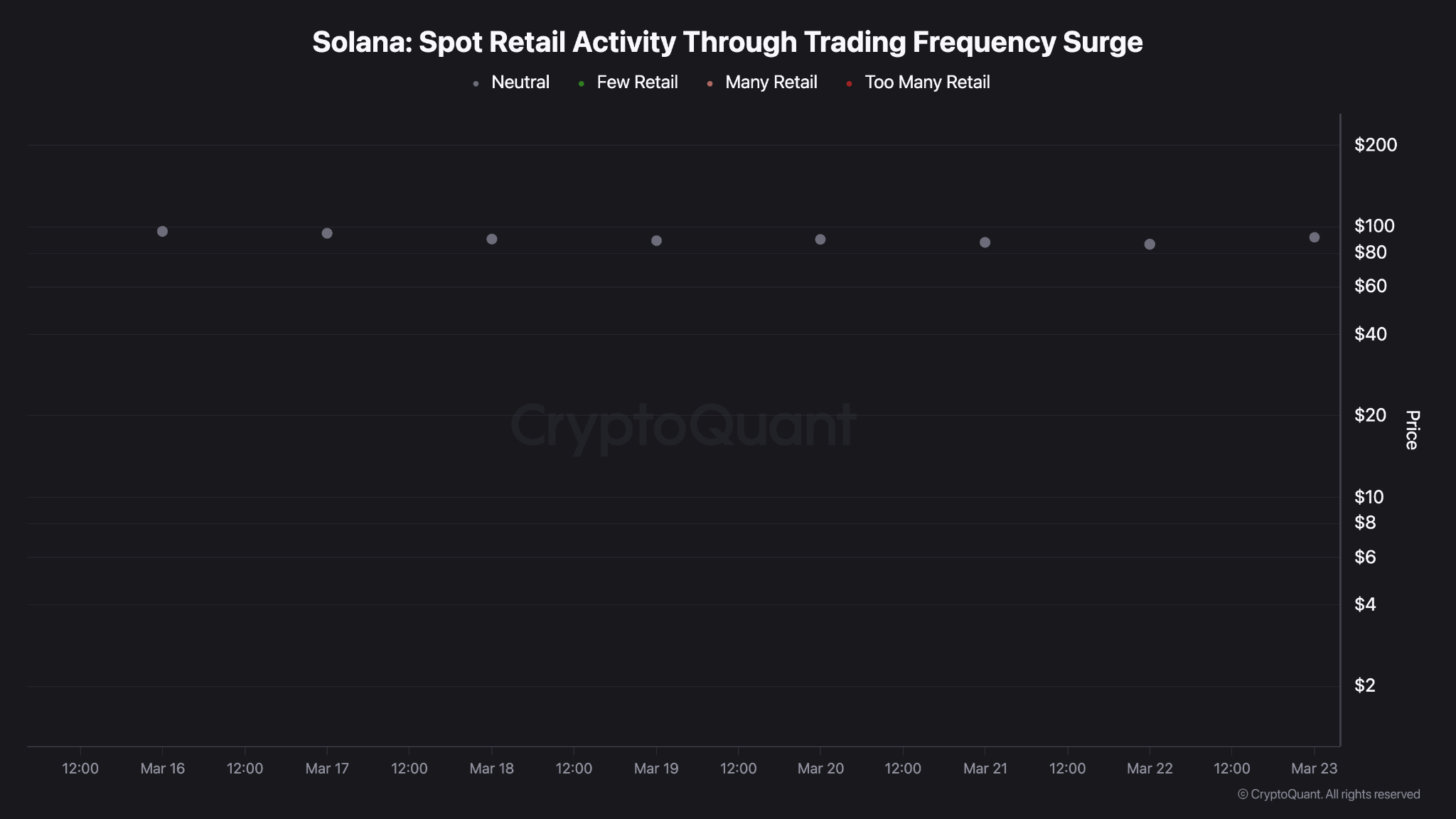The image size is (1456, 819).
Task: Toggle the Many Retail legend series
Action: tap(762, 82)
